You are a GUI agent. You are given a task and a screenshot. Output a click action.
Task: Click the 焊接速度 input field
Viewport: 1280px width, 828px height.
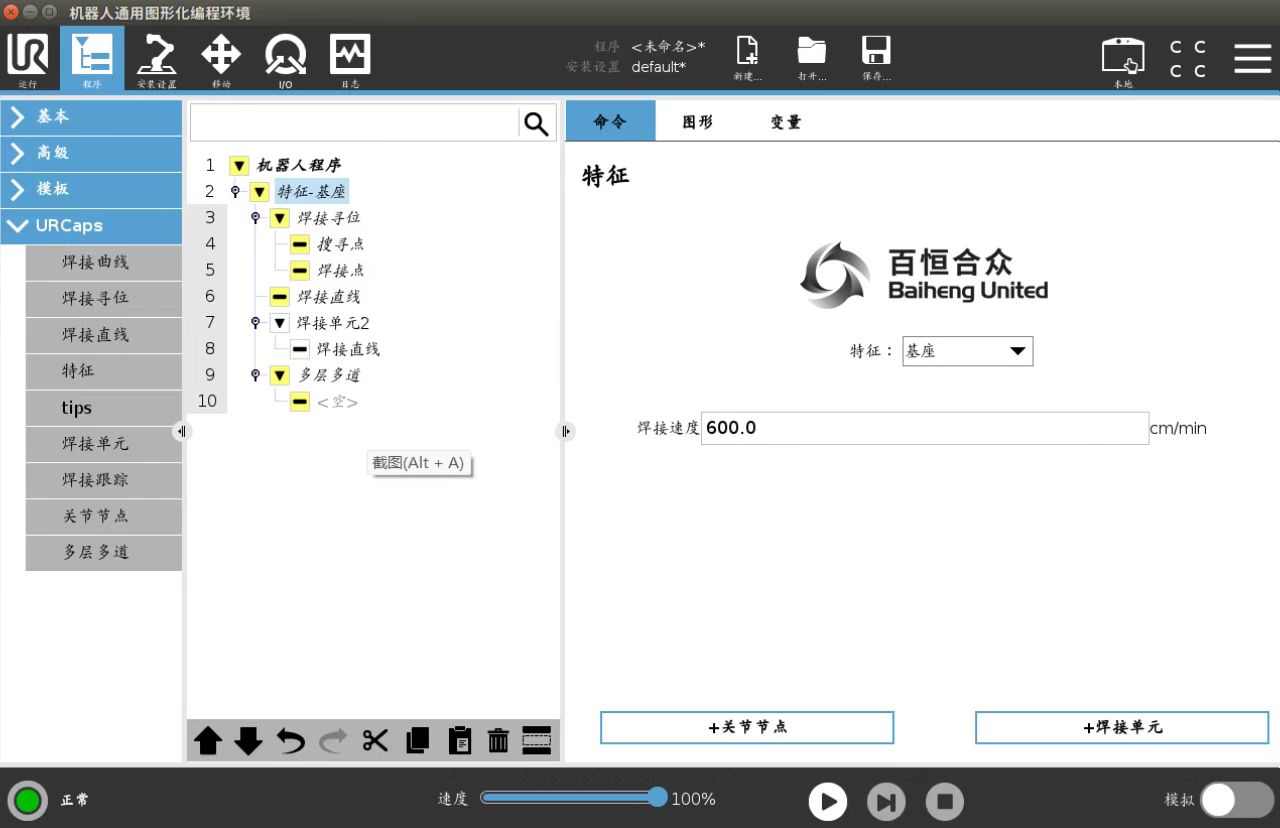pyautogui.click(x=925, y=428)
